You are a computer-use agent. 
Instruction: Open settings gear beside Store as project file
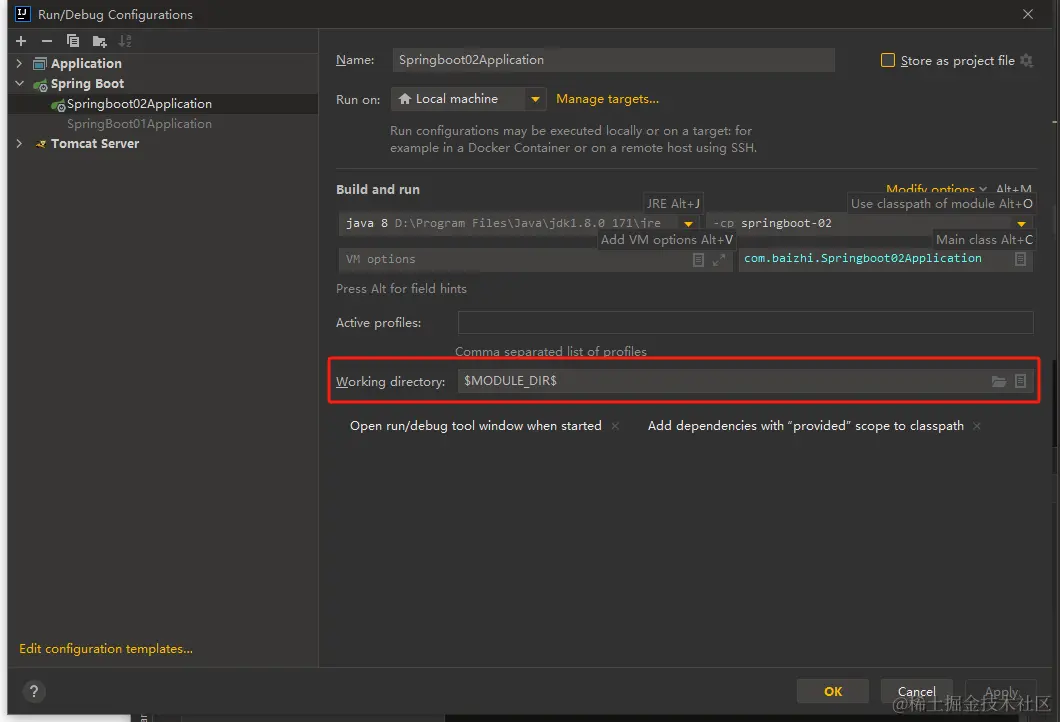coord(1026,60)
